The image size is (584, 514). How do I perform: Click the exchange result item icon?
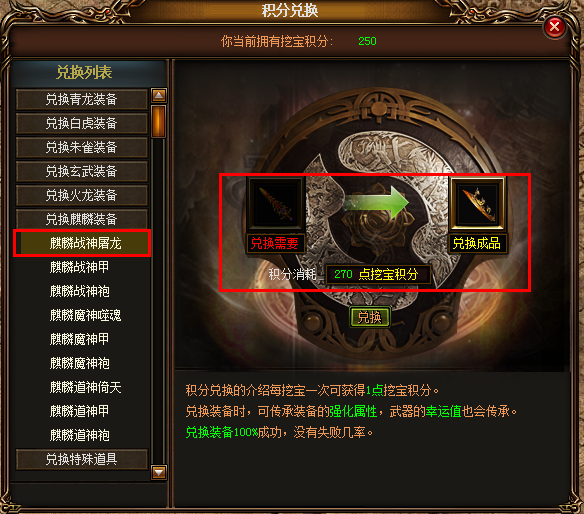(x=477, y=204)
